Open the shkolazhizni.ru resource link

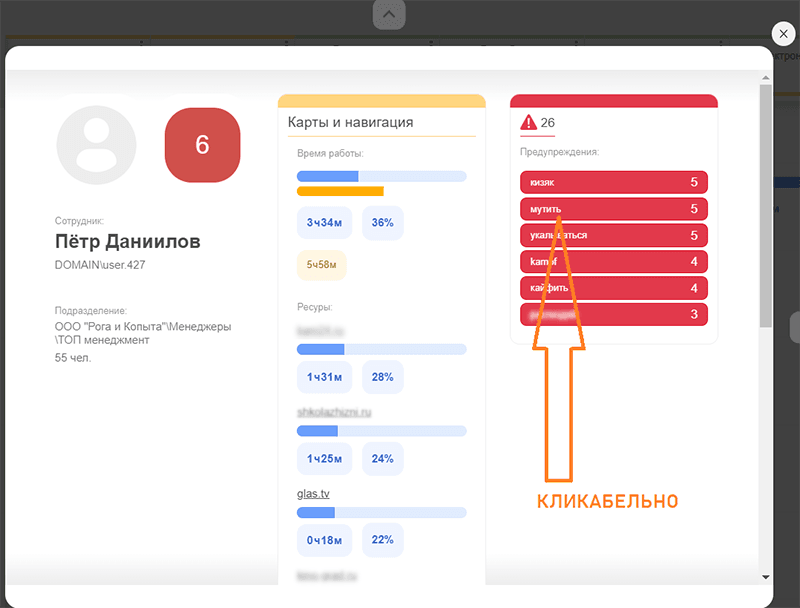point(332,413)
